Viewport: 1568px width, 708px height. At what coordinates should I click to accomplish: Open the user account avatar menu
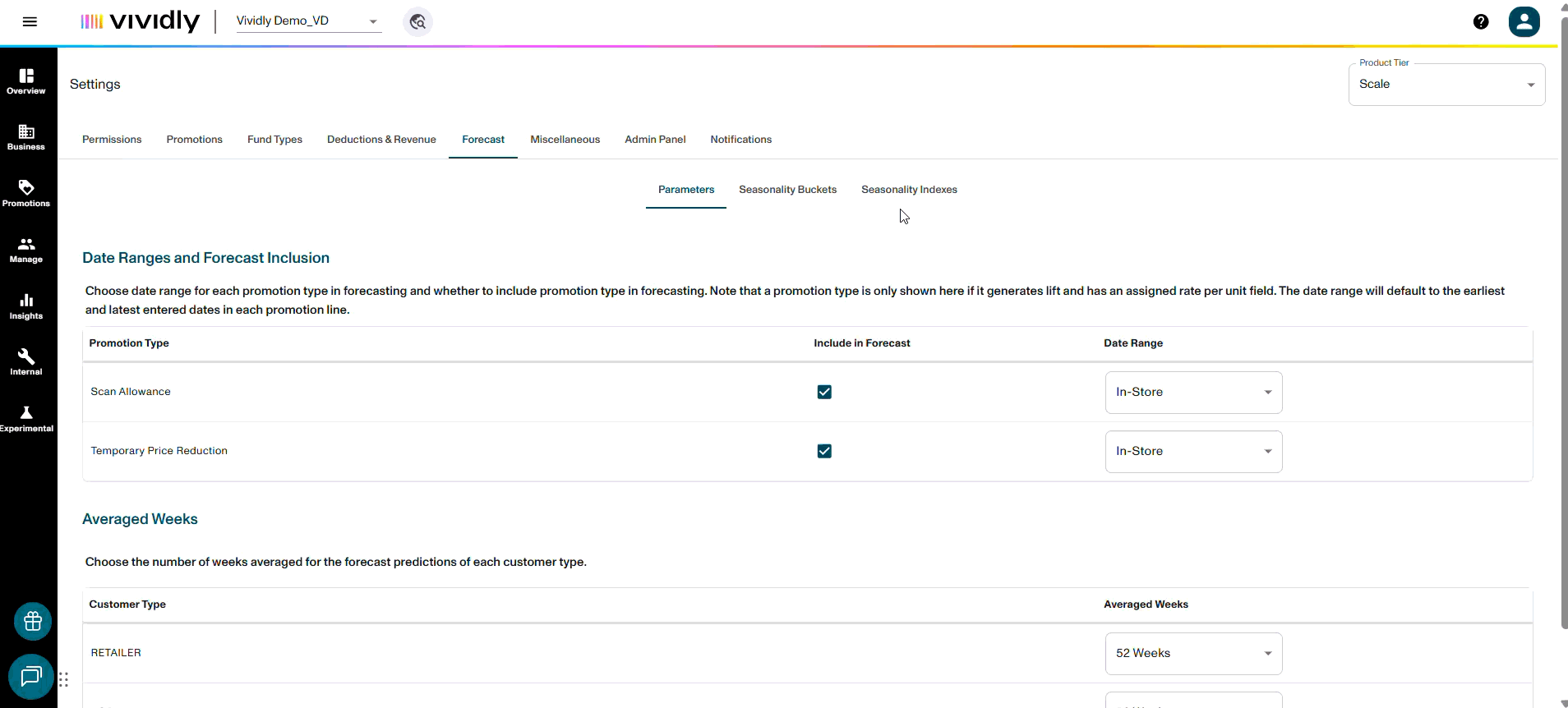coord(1524,21)
